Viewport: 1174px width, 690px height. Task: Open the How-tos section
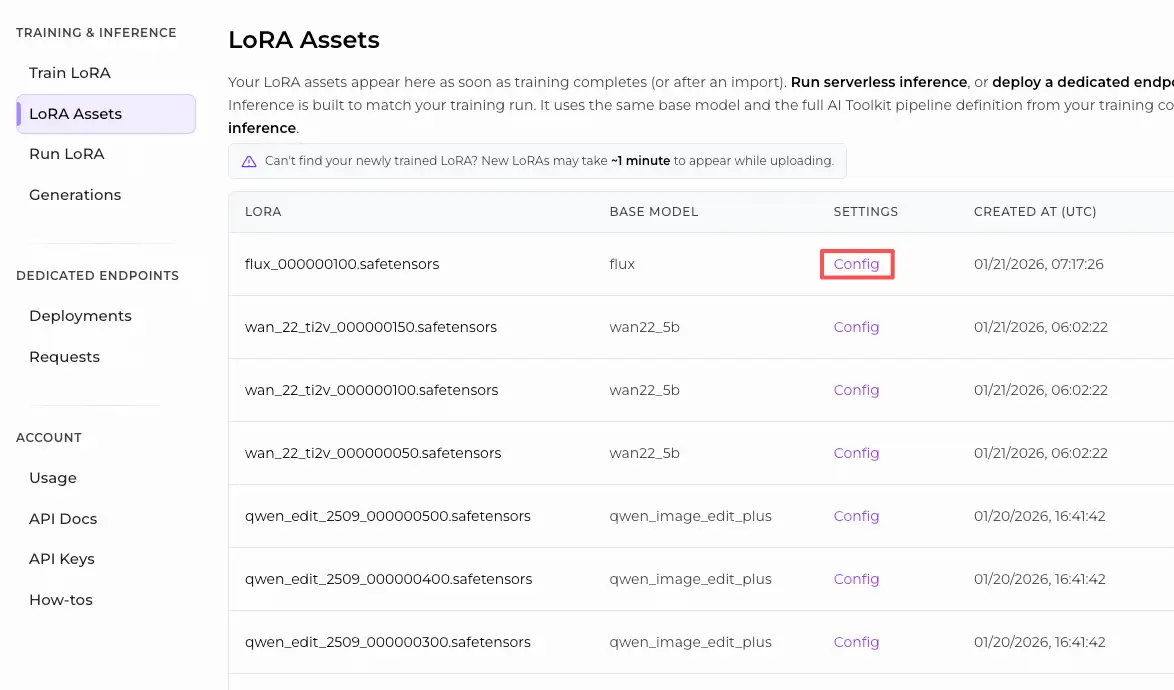tap(60, 599)
